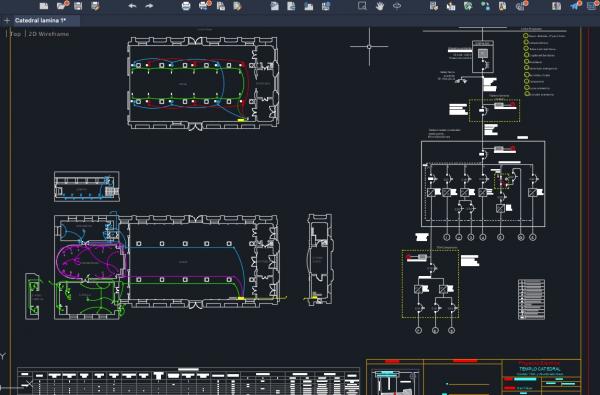
Task: Select the yellow panel marker in upper floor plan
Action: coord(241,120)
